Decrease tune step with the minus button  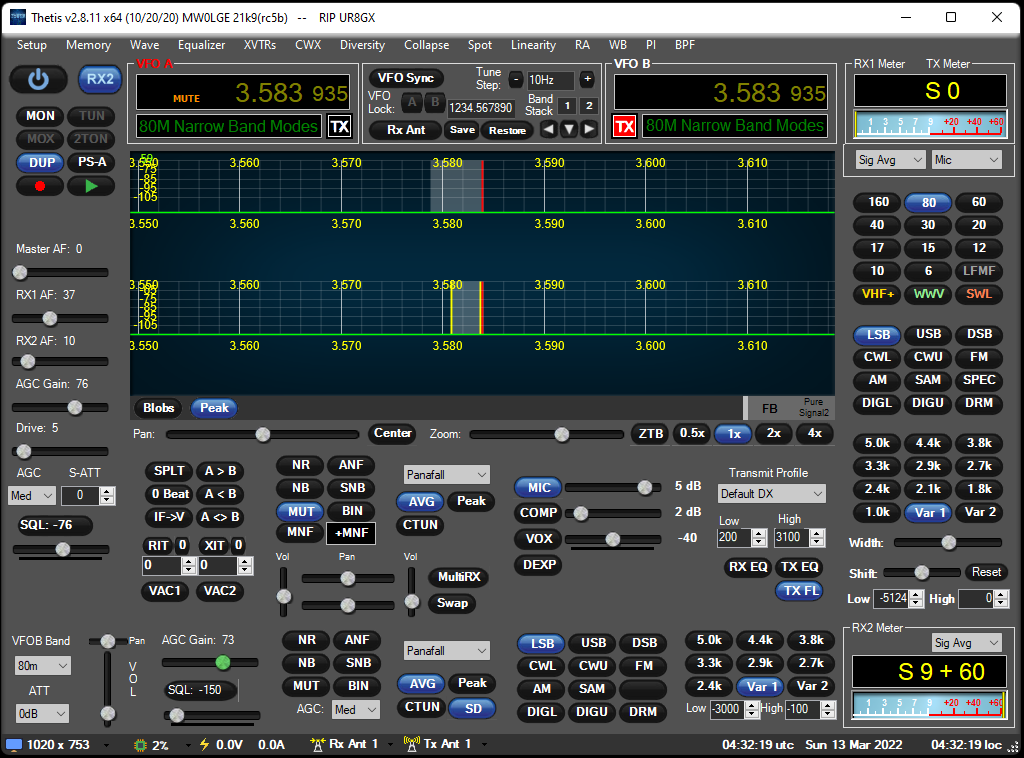(516, 80)
